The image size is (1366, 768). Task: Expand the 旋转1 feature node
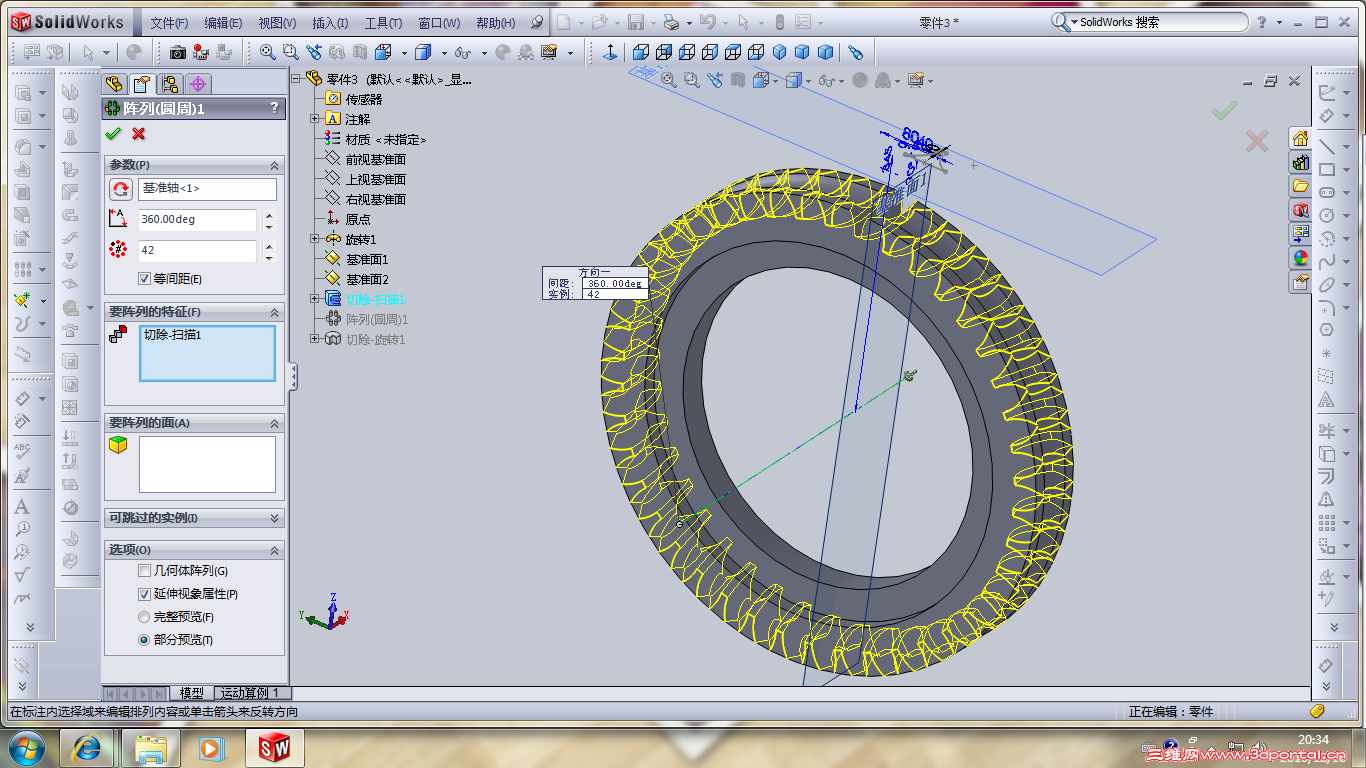[316, 239]
